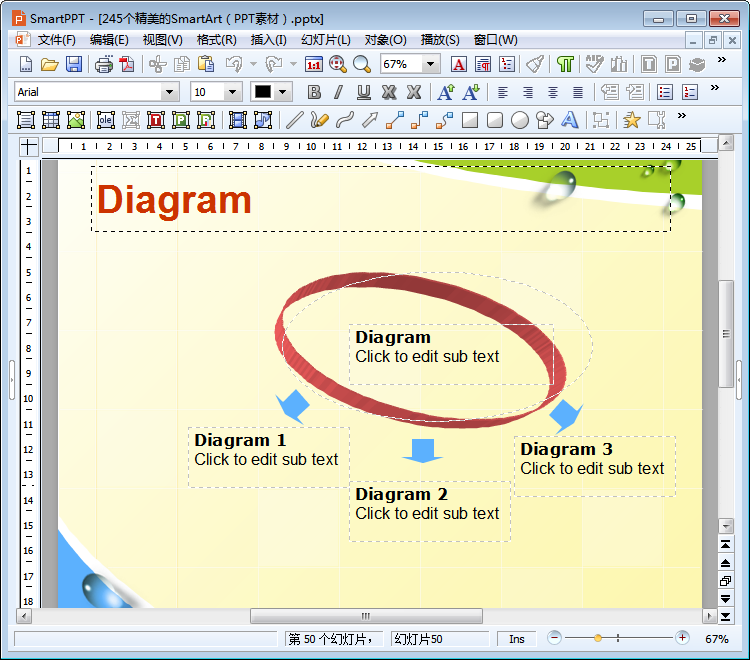Screen dimensions: 750x660
Task: Insert a table frame
Action: [x=51, y=120]
